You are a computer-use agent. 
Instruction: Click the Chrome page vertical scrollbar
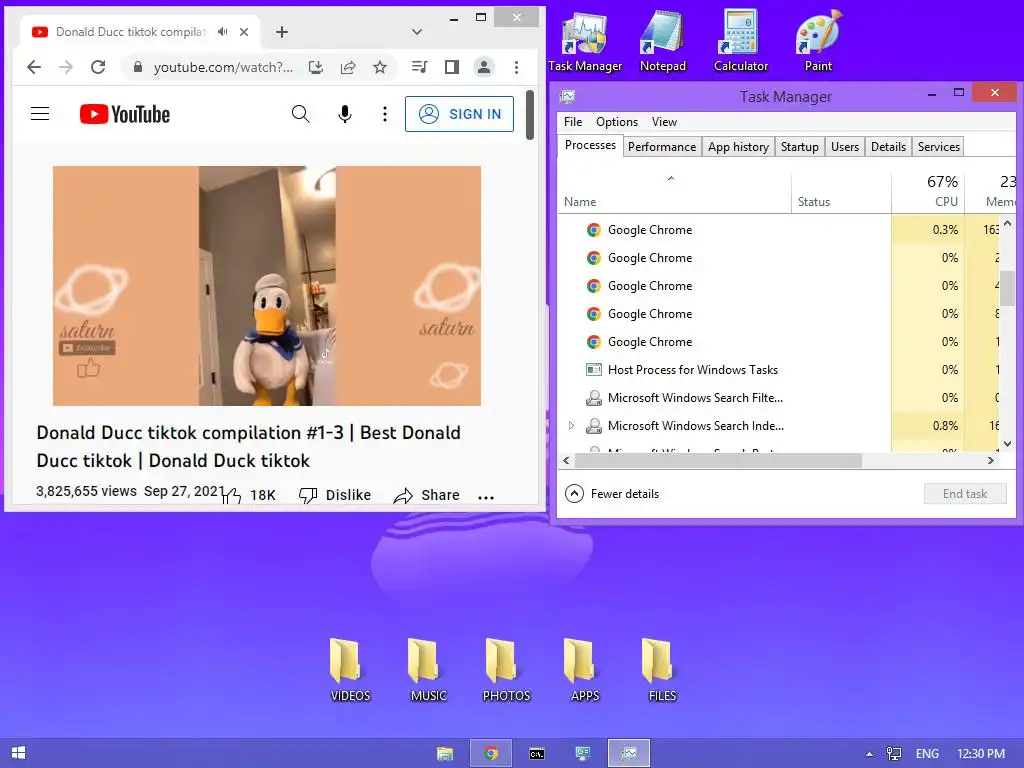pos(530,116)
